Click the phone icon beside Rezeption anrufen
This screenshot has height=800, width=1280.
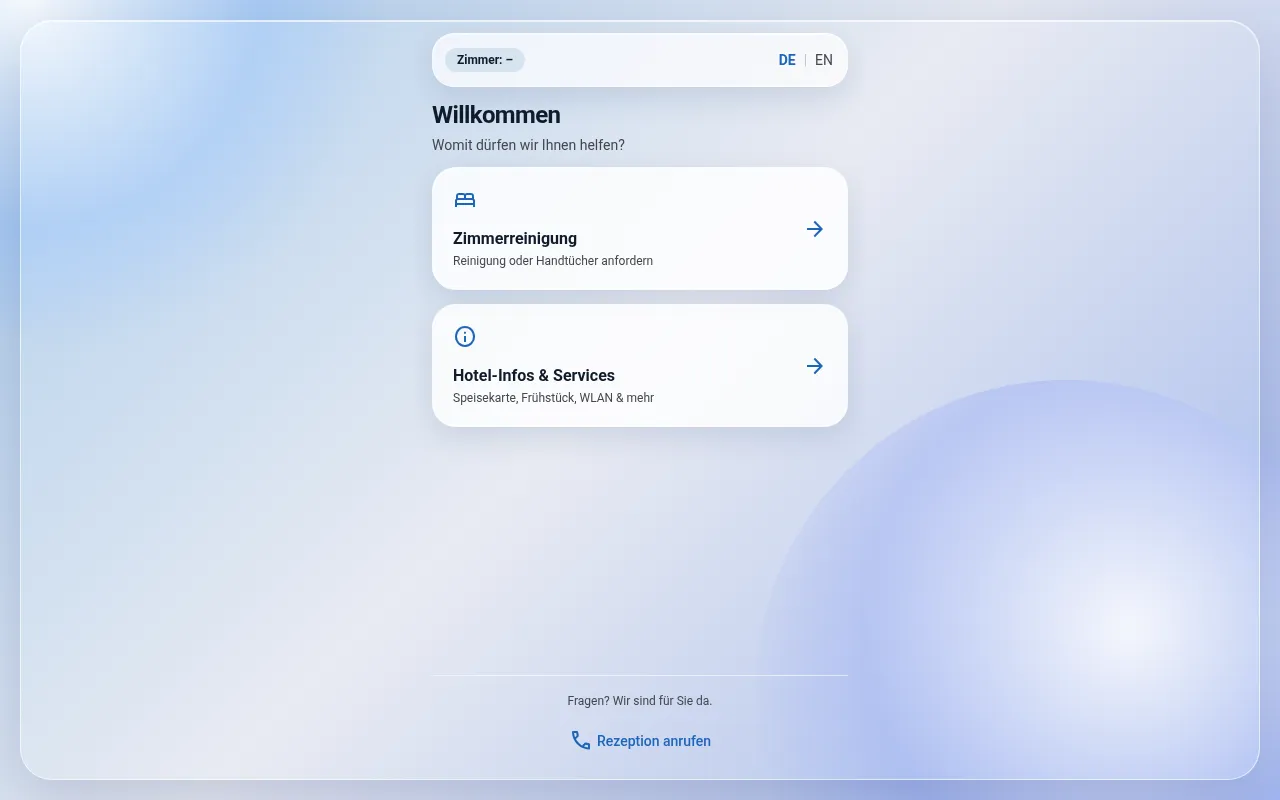(581, 740)
